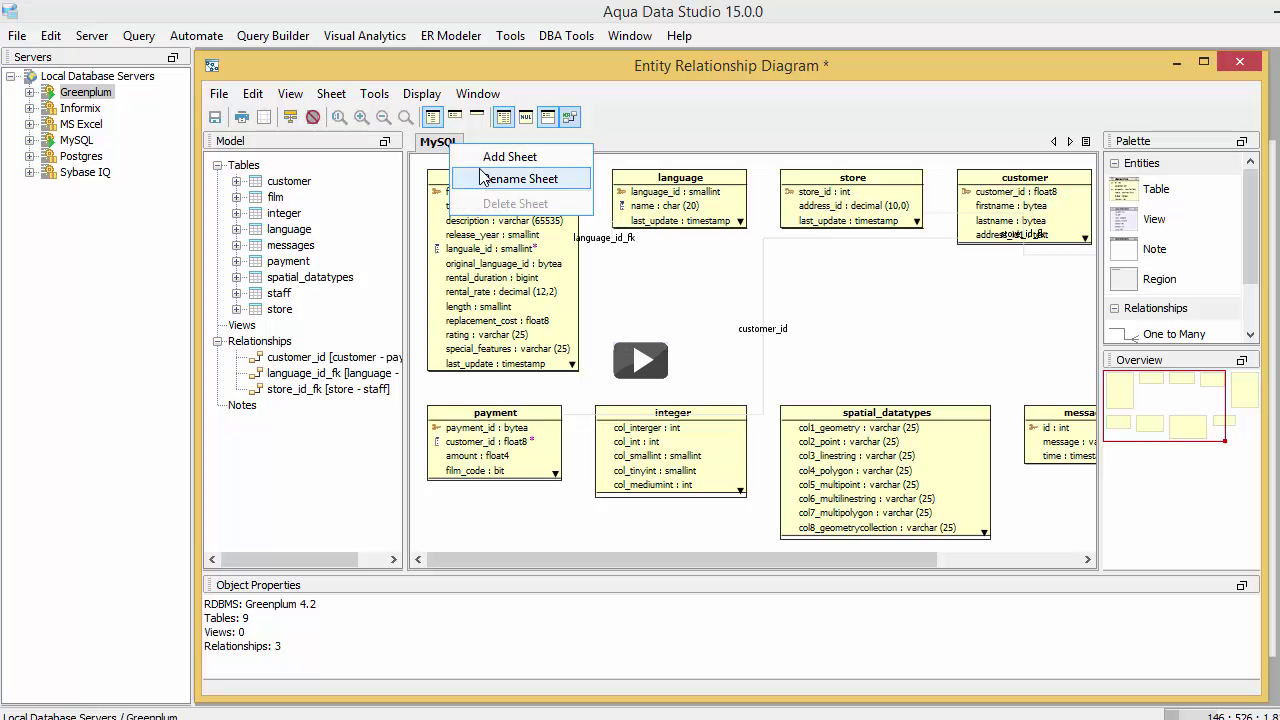
Task: Toggle the NUL display button
Action: (x=526, y=117)
